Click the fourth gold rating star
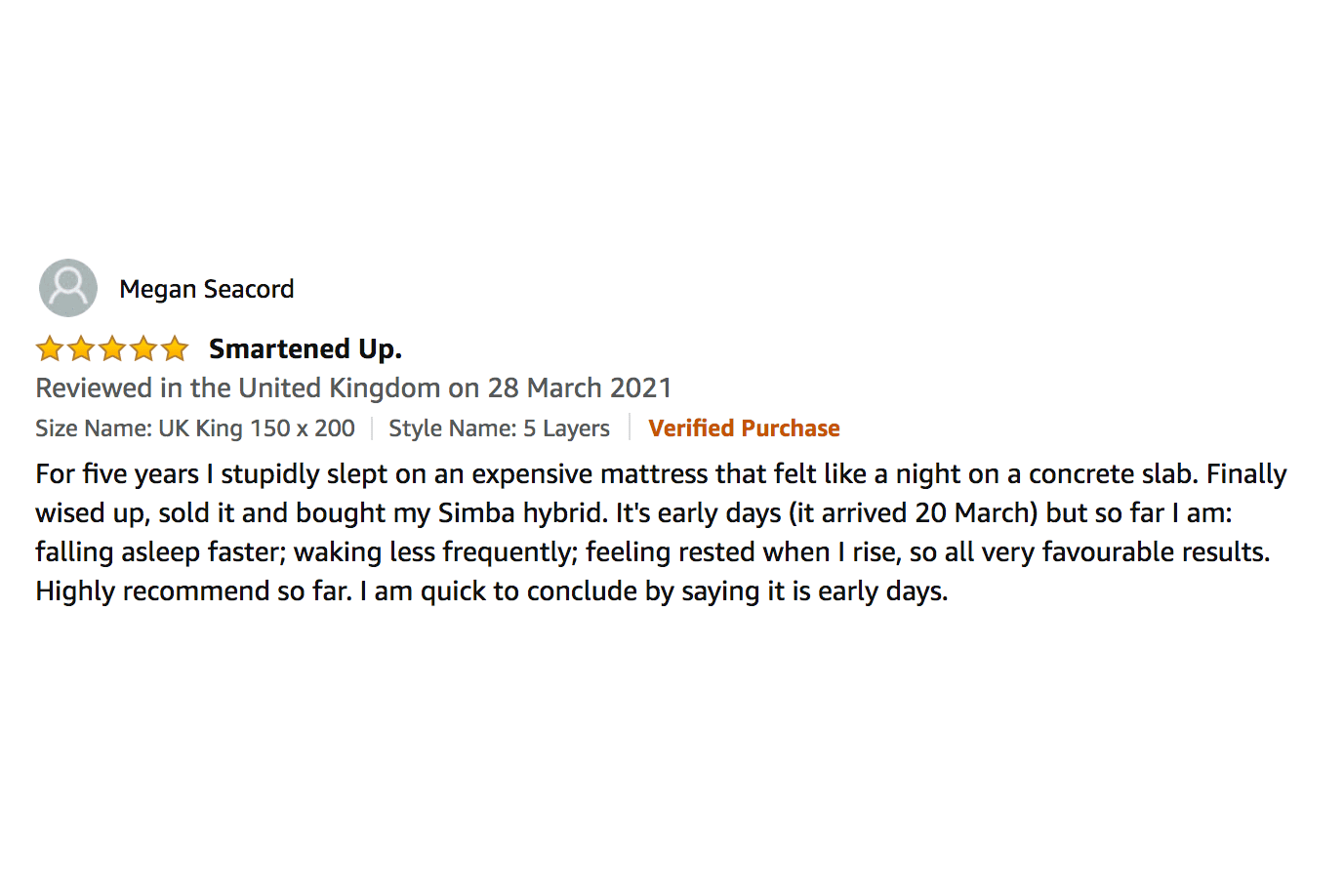The width and height of the screenshot is (1344, 896). (x=143, y=348)
